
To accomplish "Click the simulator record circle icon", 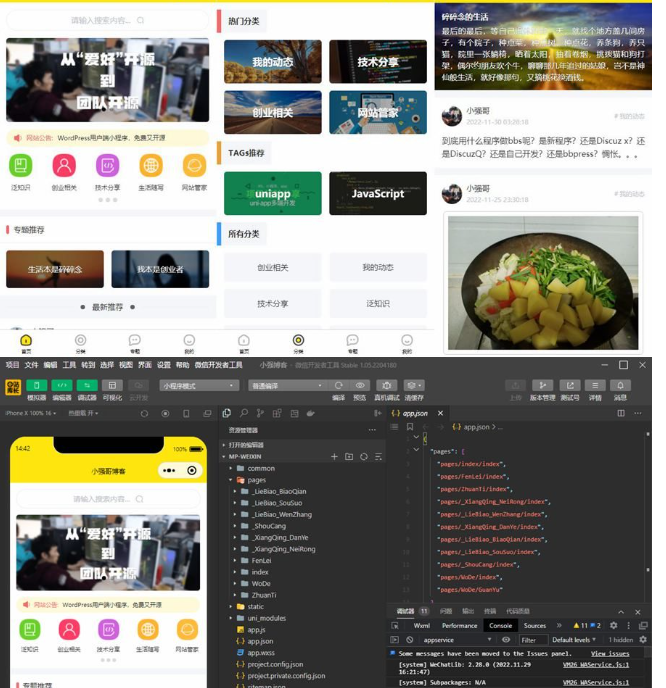I will [x=165, y=413].
